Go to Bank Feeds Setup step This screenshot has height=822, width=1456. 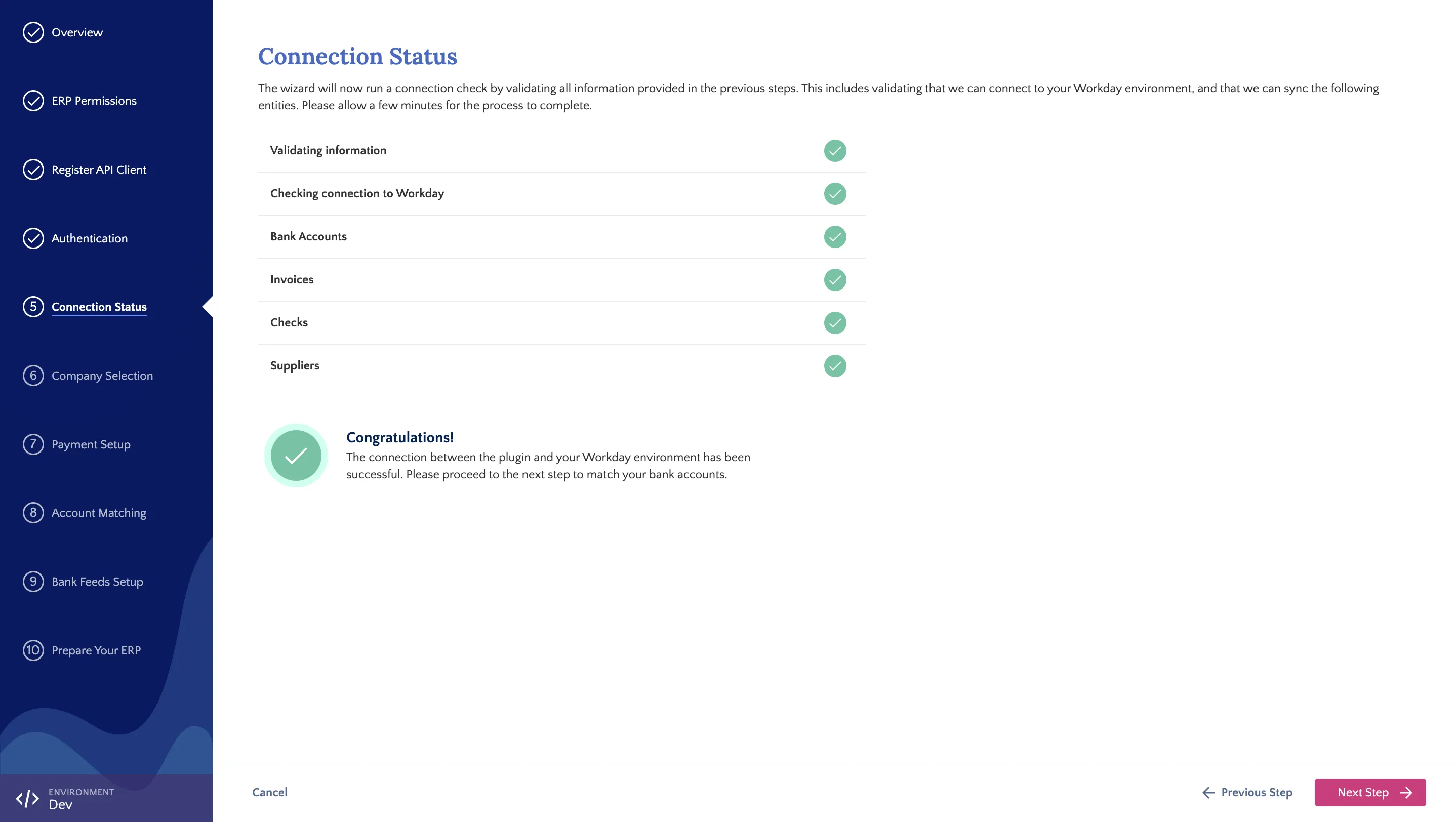tap(97, 582)
